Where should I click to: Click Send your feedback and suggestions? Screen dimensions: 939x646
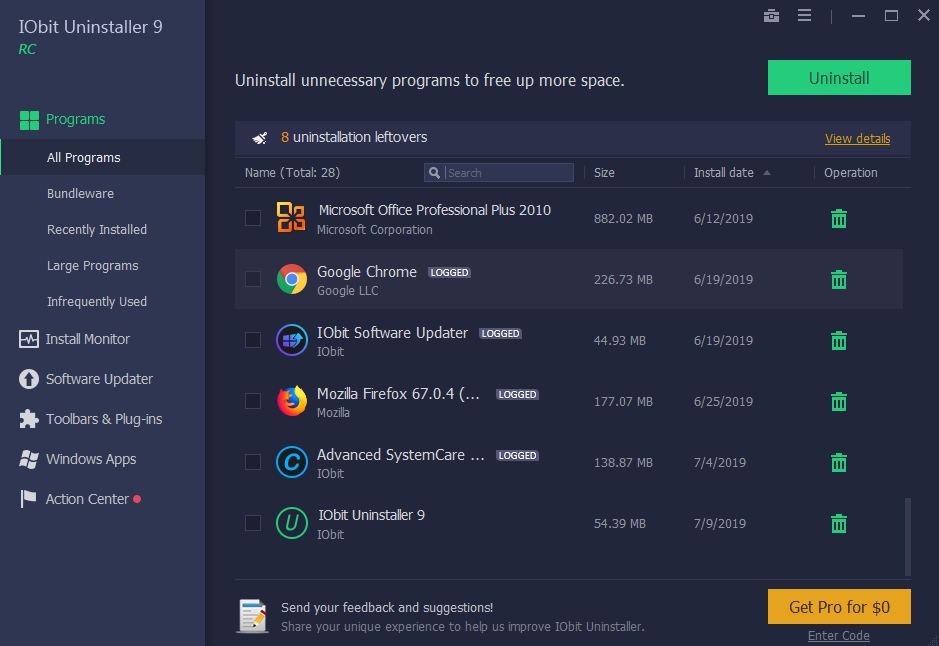(x=387, y=608)
